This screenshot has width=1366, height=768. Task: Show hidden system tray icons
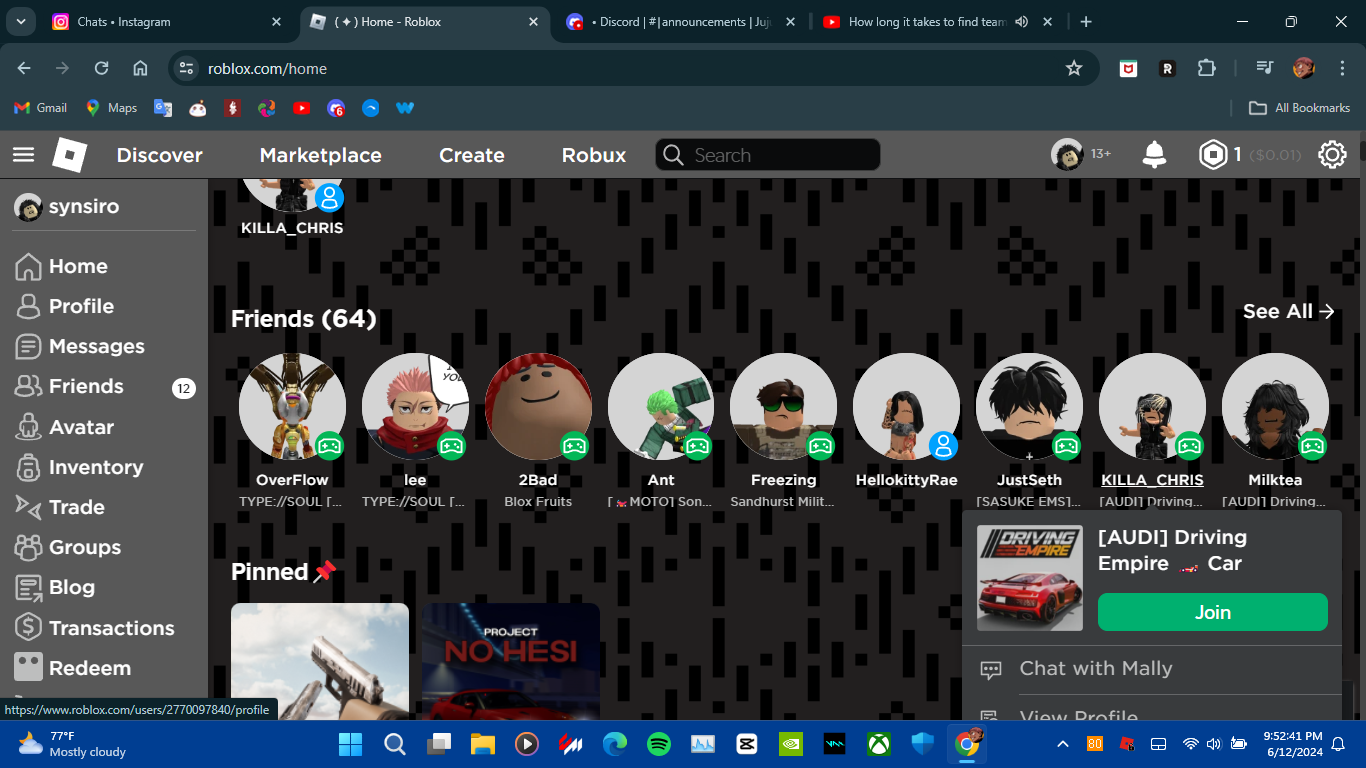click(1063, 744)
